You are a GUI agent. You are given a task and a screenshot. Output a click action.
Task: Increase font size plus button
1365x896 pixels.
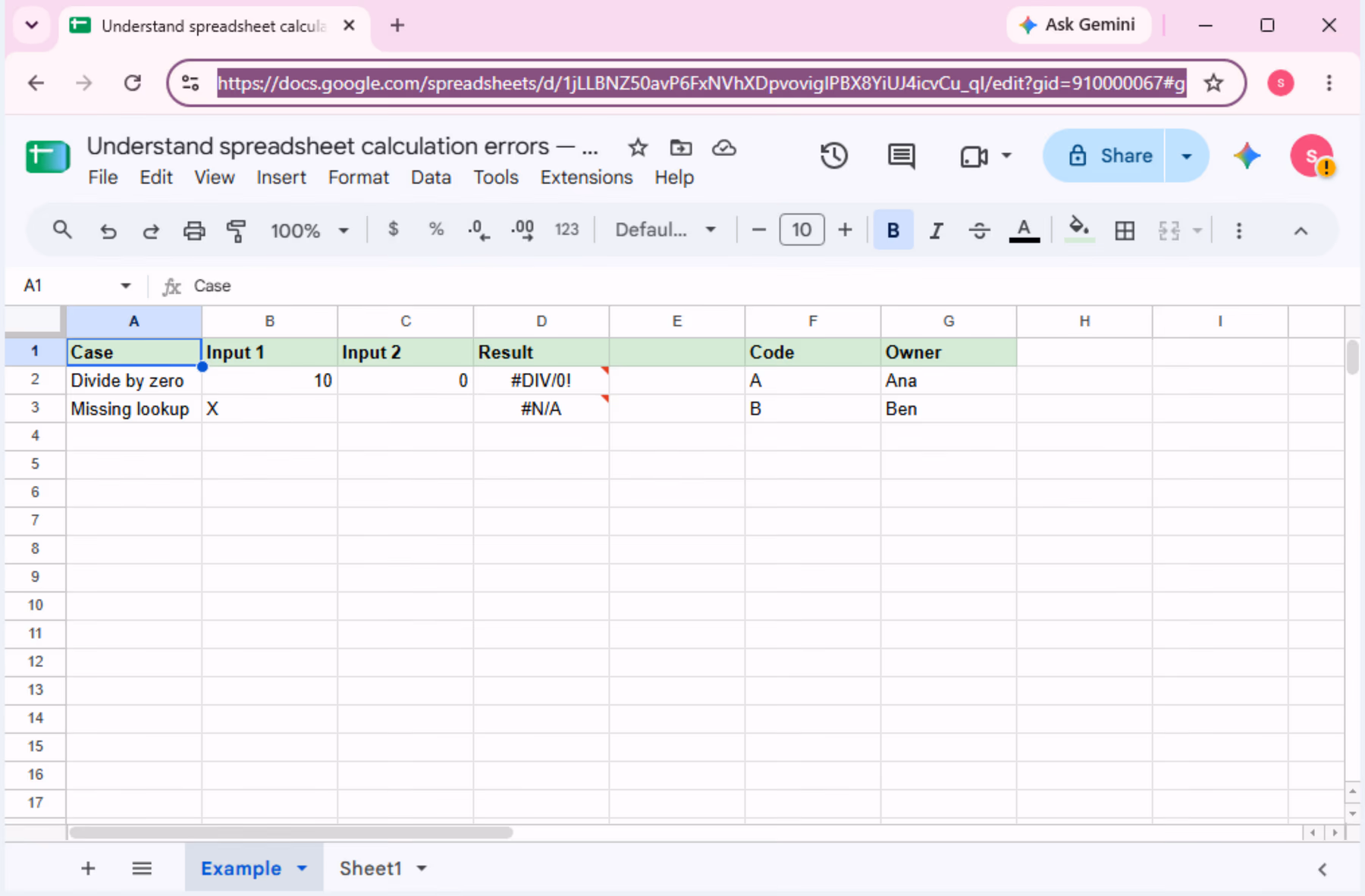point(845,230)
